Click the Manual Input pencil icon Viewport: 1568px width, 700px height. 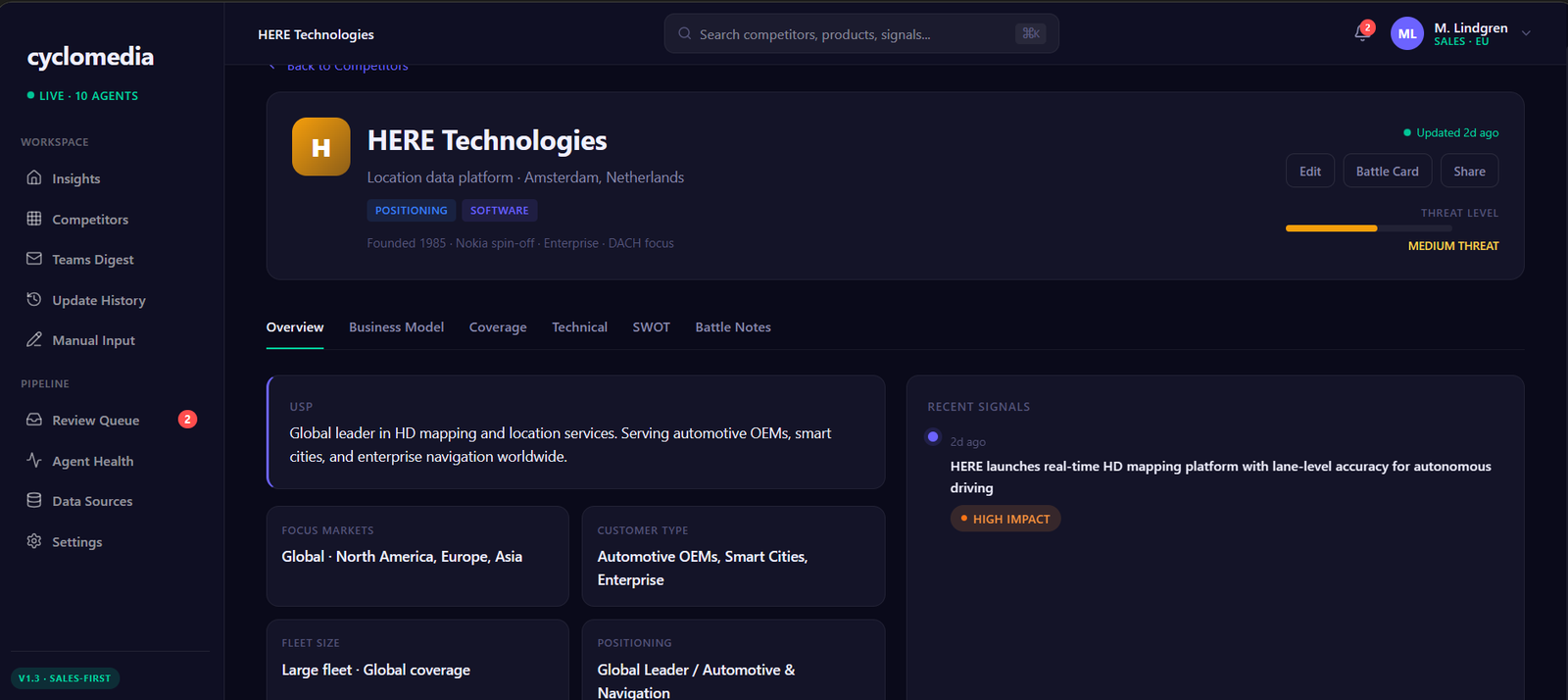pos(34,339)
